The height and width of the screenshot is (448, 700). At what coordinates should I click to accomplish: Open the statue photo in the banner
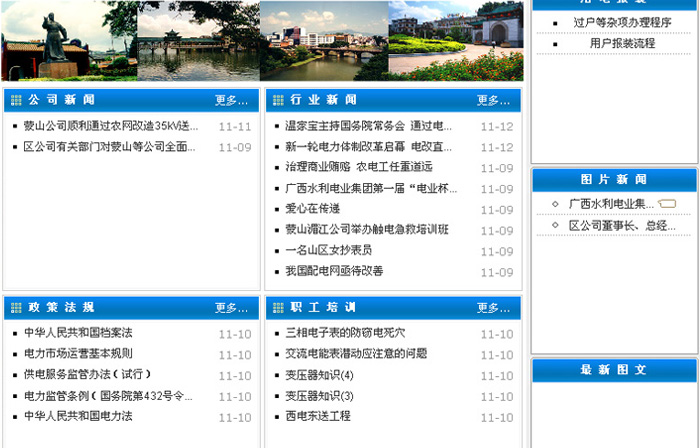pos(68,40)
